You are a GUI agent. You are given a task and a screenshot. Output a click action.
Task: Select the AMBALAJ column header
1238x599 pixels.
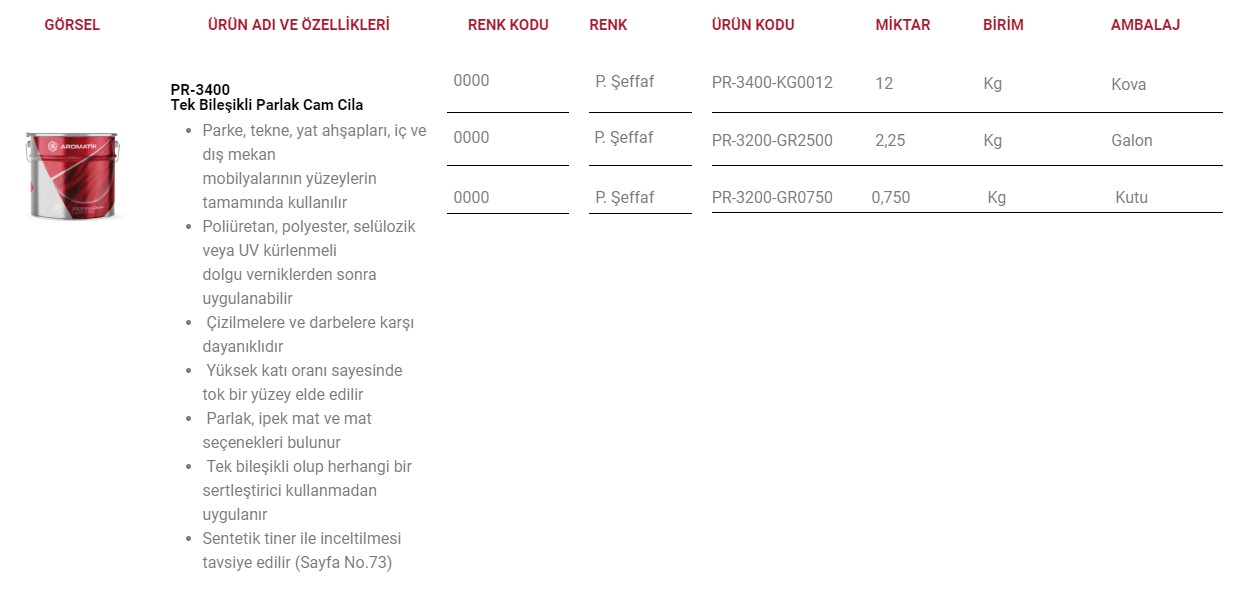pos(1145,25)
